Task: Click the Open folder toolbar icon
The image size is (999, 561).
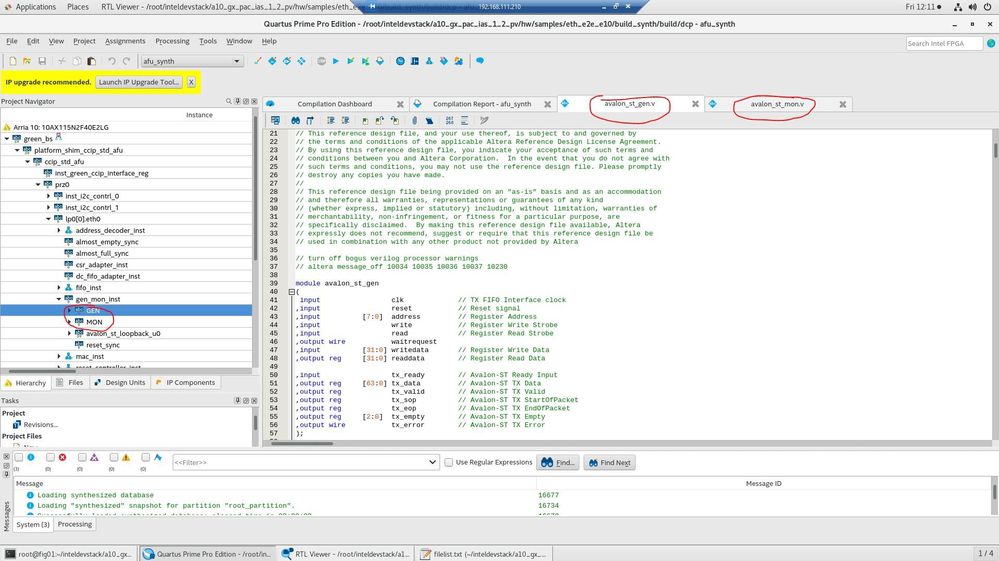Action: click(x=26, y=61)
